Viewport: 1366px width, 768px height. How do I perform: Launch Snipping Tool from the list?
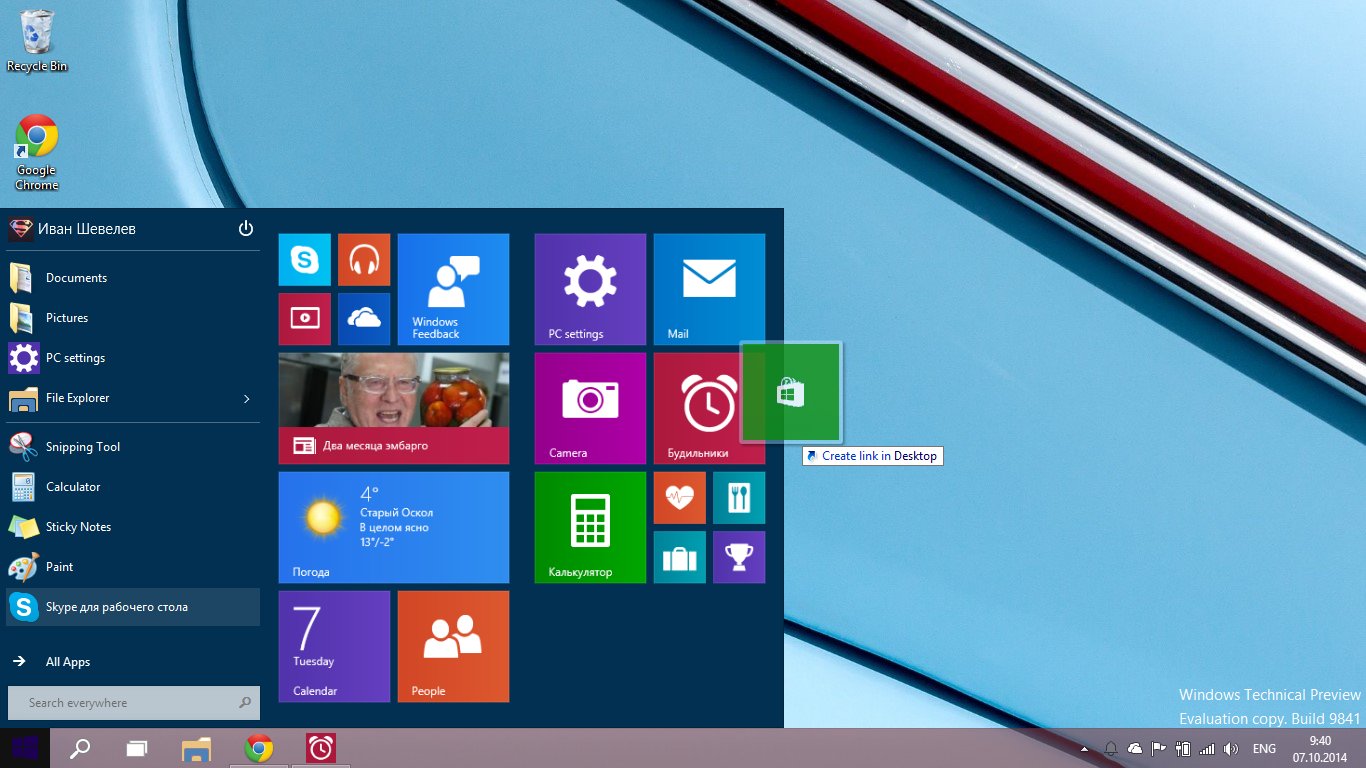point(133,447)
